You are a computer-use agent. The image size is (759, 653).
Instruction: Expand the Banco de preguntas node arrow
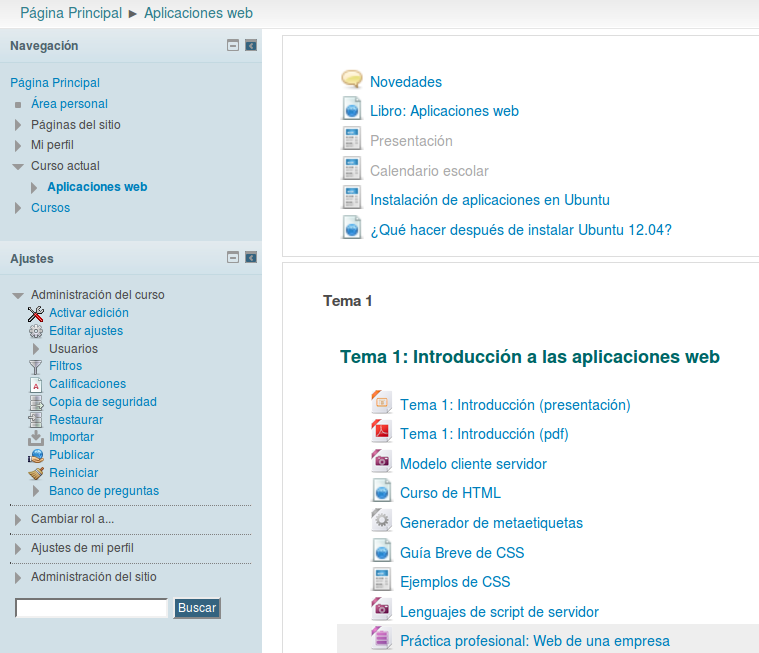pyautogui.click(x=36, y=491)
